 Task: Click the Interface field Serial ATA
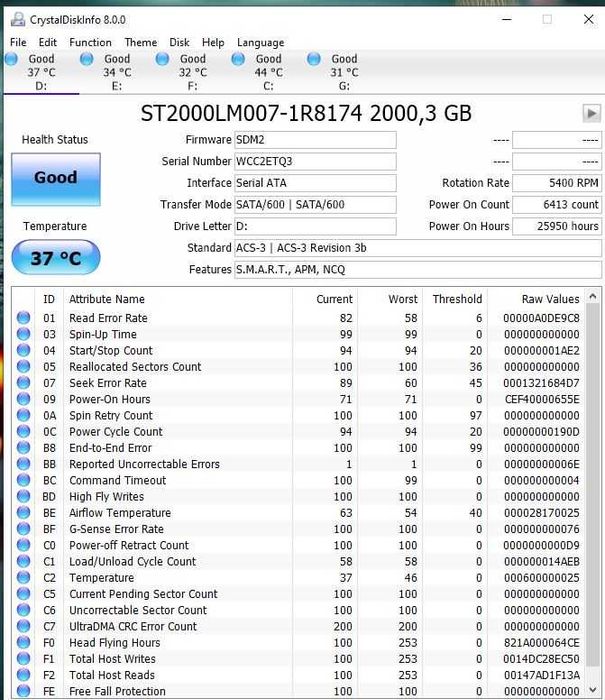(315, 183)
